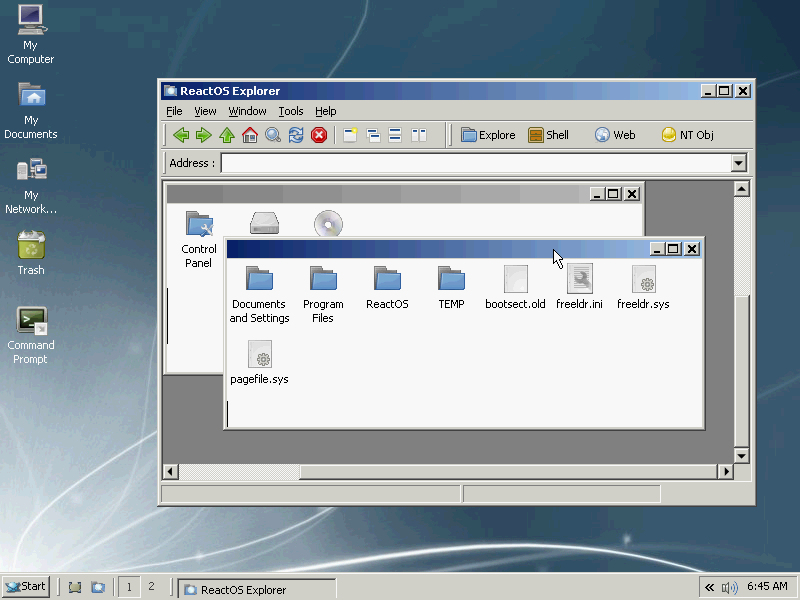Image resolution: width=800 pixels, height=600 pixels.
Task: Open the Help menu
Action: click(x=326, y=111)
